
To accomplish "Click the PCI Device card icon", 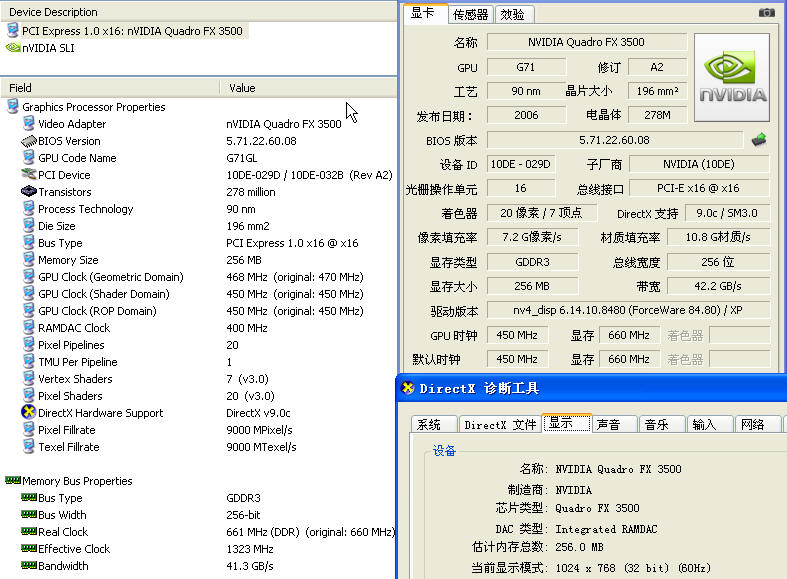I will [x=29, y=175].
